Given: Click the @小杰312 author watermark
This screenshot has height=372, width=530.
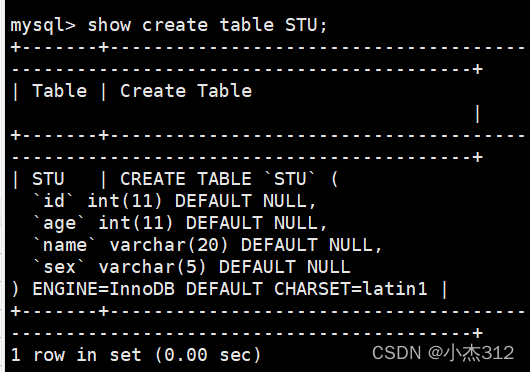Looking at the screenshot, I should 471,353.
